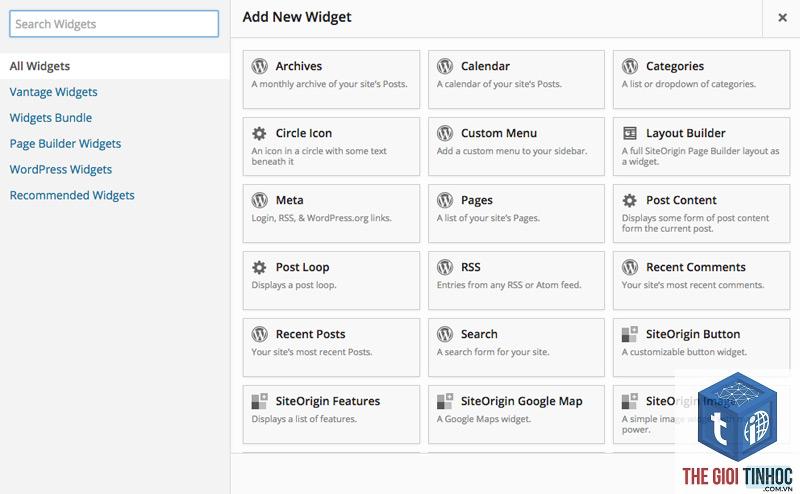Filter by Vantage Widgets
The image size is (800, 494).
(x=54, y=92)
